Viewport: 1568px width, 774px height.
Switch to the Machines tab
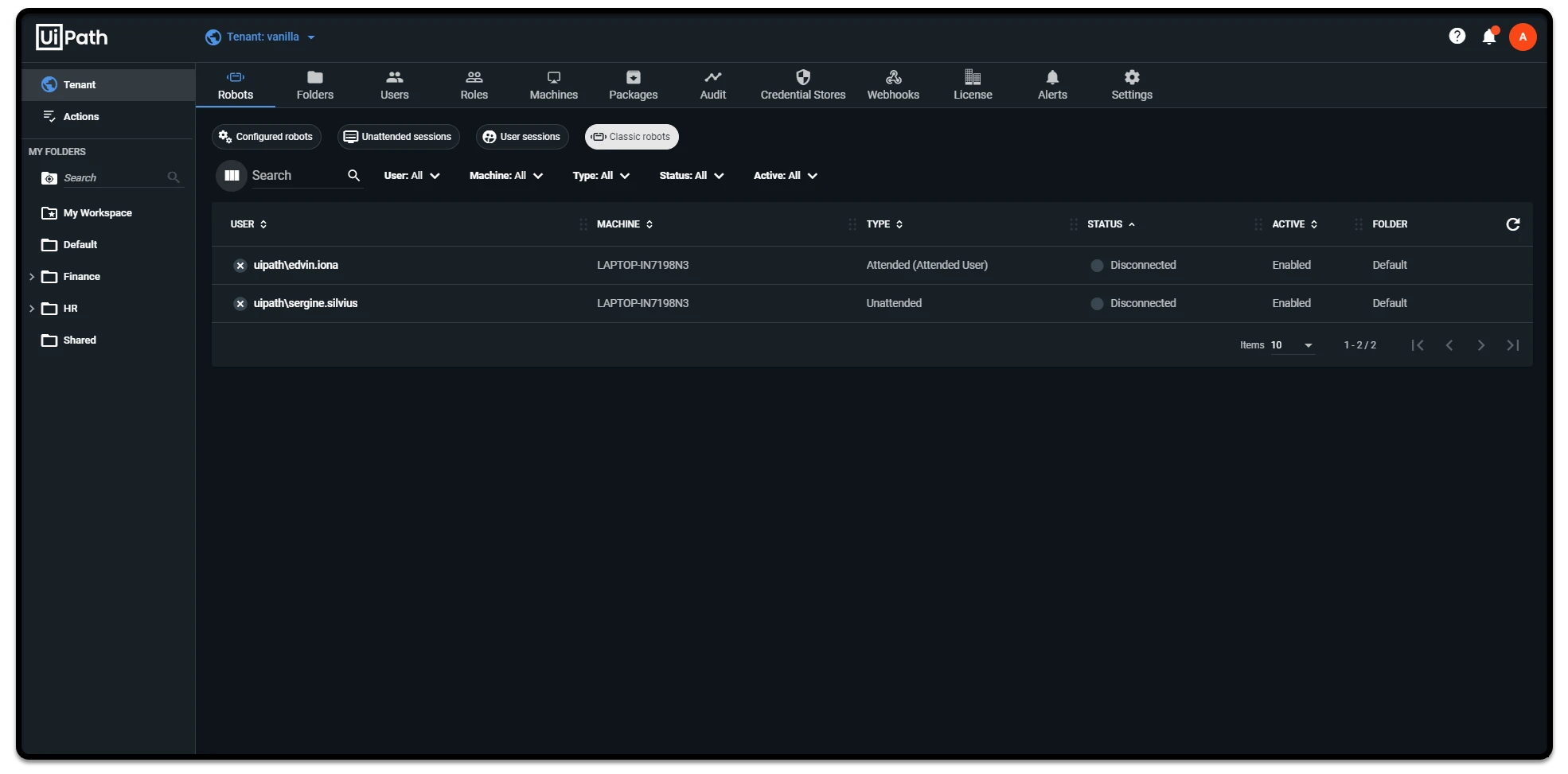point(553,85)
